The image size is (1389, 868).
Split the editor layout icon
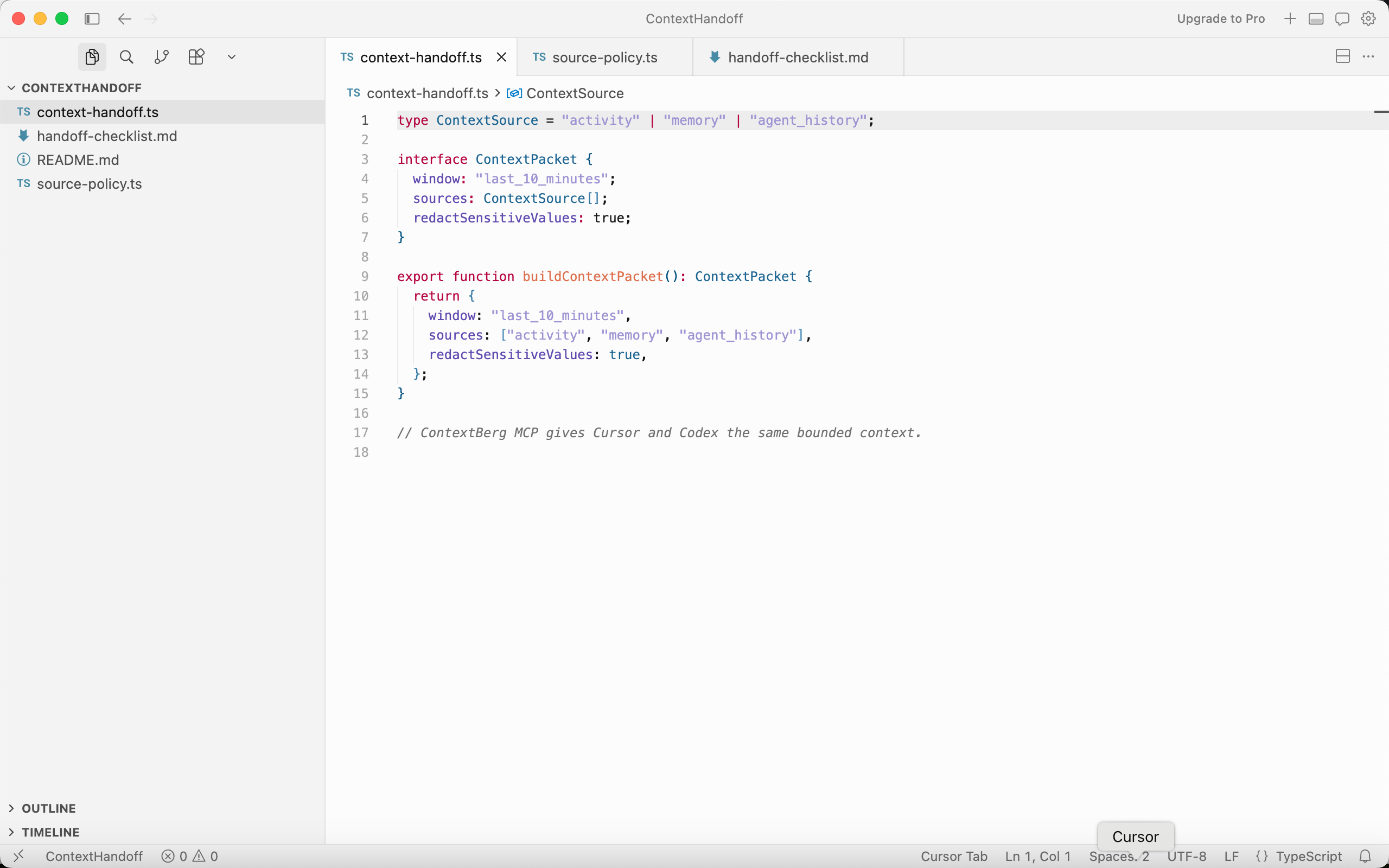[1342, 56]
